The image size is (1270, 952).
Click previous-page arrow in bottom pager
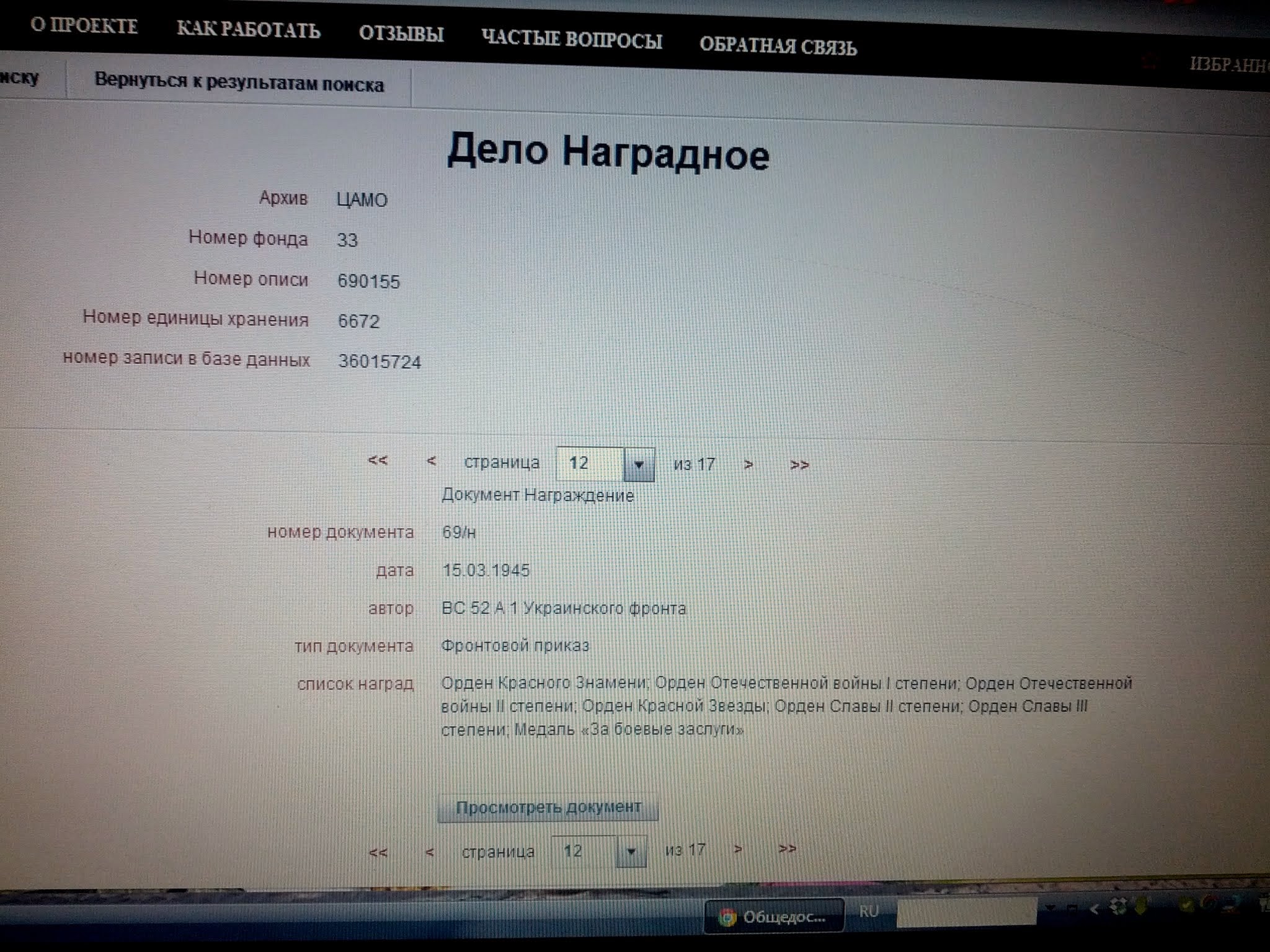(x=430, y=853)
